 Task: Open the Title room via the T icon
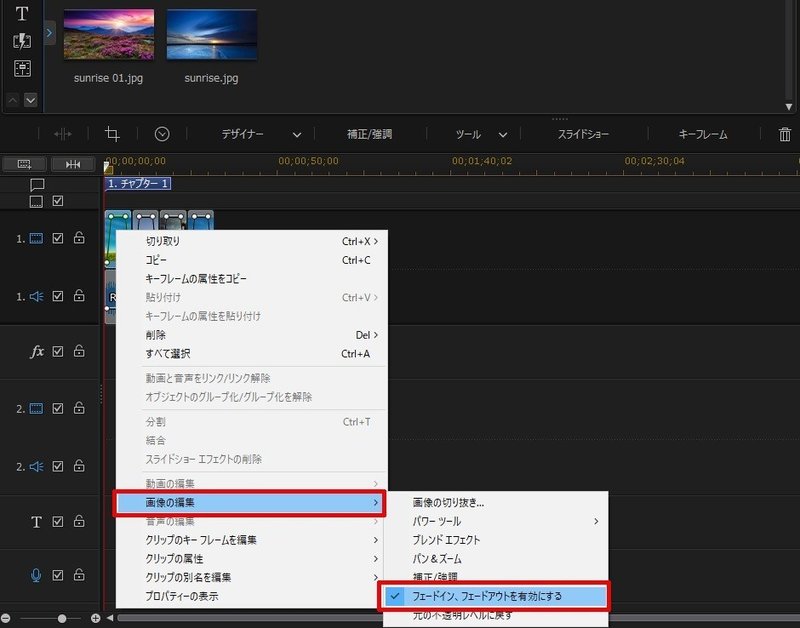[20, 12]
